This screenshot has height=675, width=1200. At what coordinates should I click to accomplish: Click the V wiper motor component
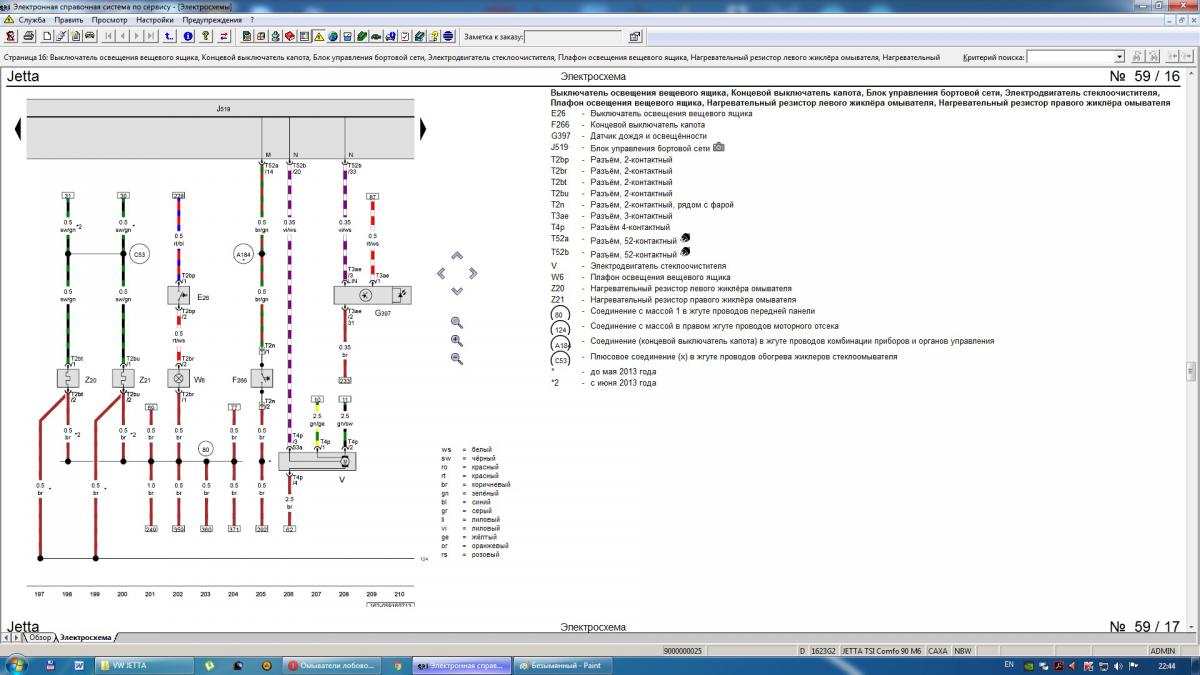(315, 460)
